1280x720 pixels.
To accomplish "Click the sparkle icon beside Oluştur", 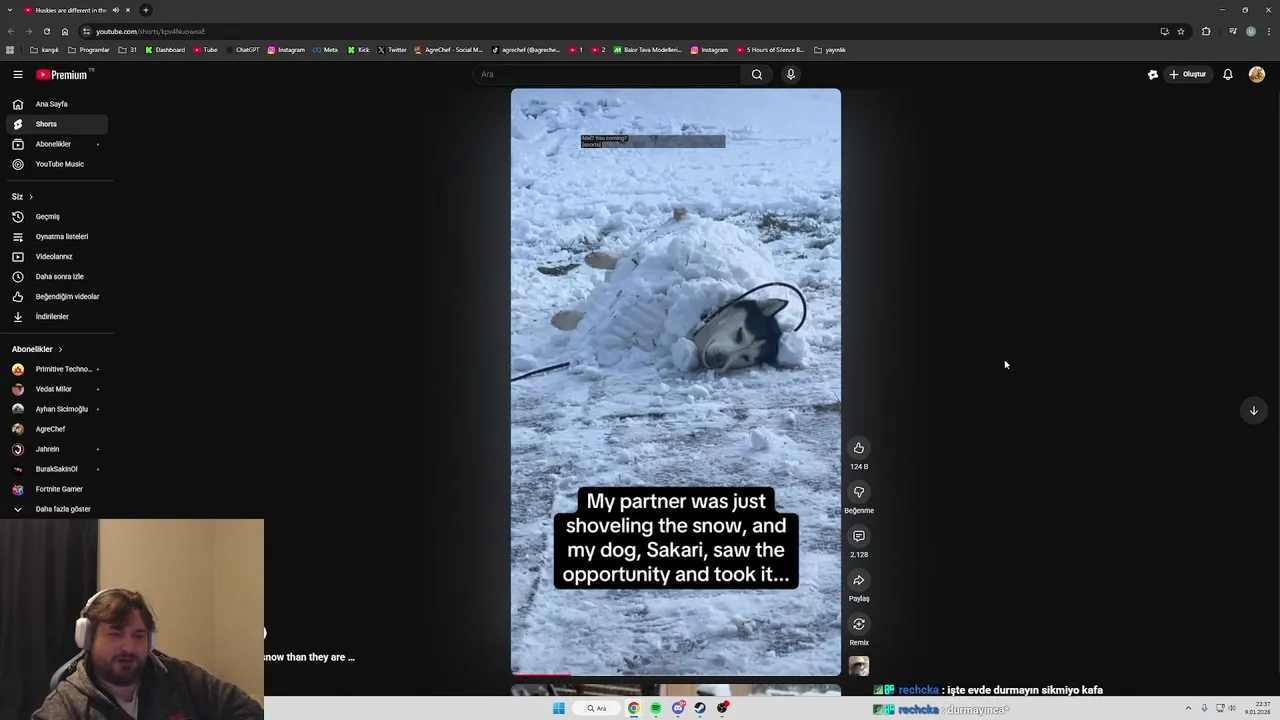I will click(1153, 74).
